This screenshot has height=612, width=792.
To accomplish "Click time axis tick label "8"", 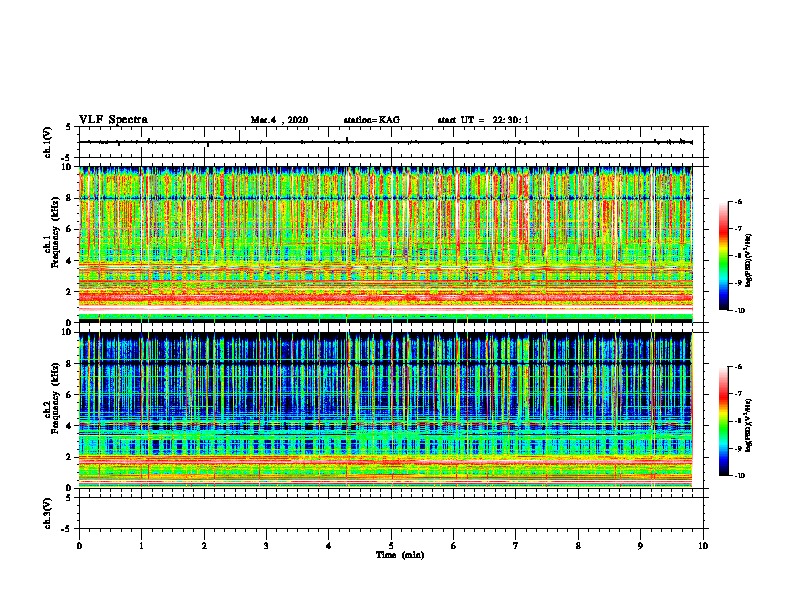I will [578, 545].
